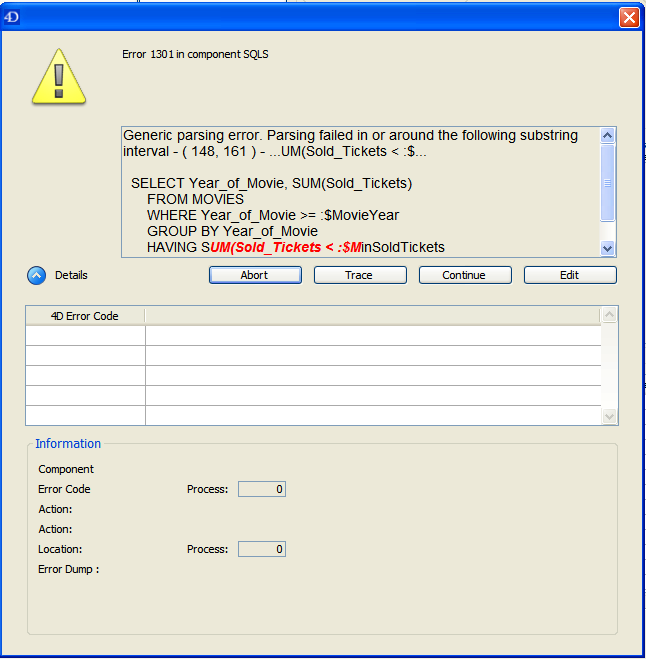Click the red highlighted text in HAVING clause
Image resolution: width=646 pixels, height=659 pixels.
click(285, 247)
